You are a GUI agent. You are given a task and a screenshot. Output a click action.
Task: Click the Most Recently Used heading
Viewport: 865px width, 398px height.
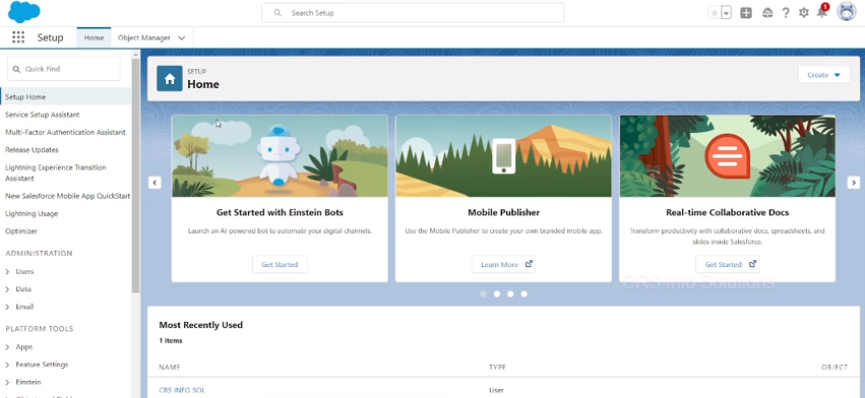[201, 325]
